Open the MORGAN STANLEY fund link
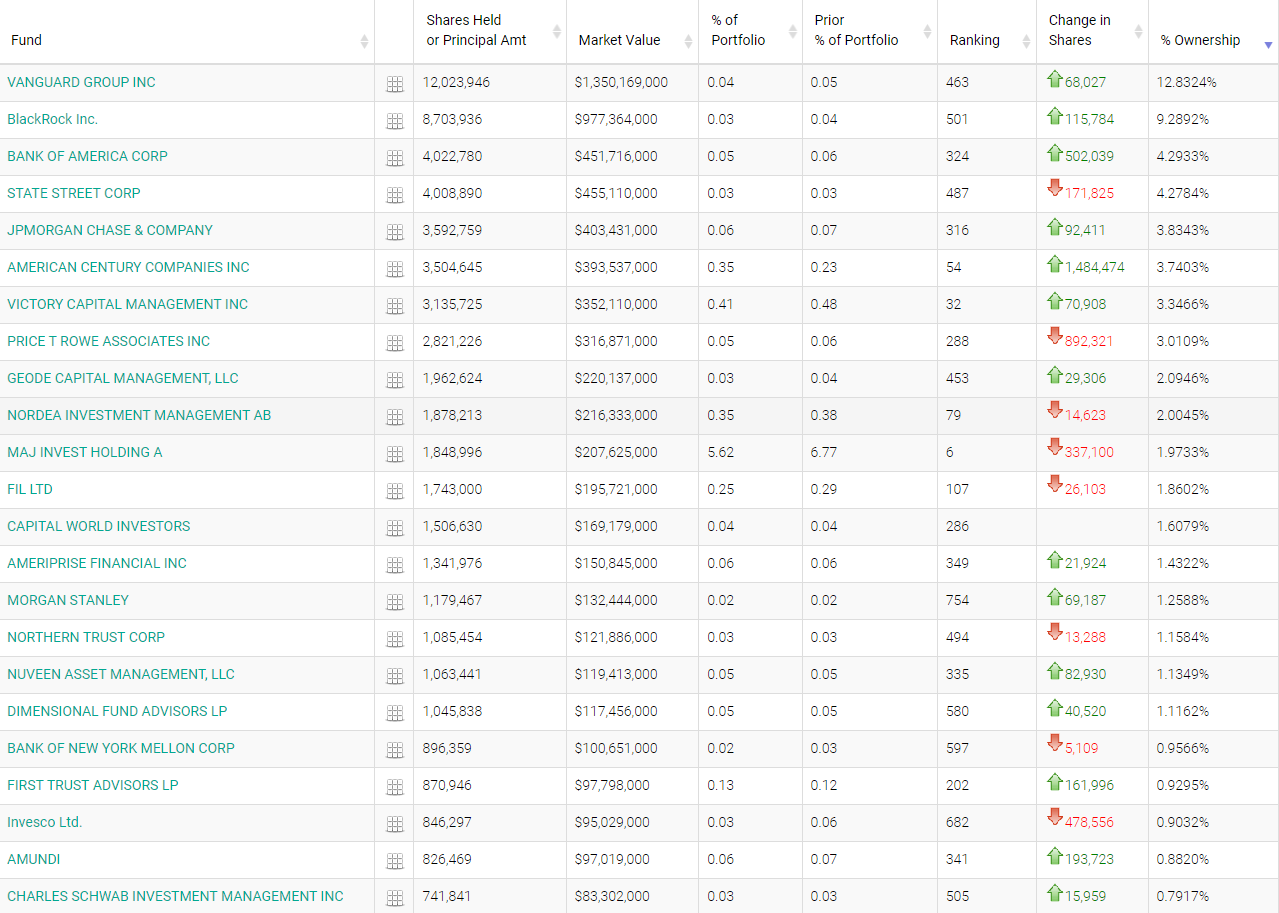This screenshot has height=913, width=1279. point(68,600)
